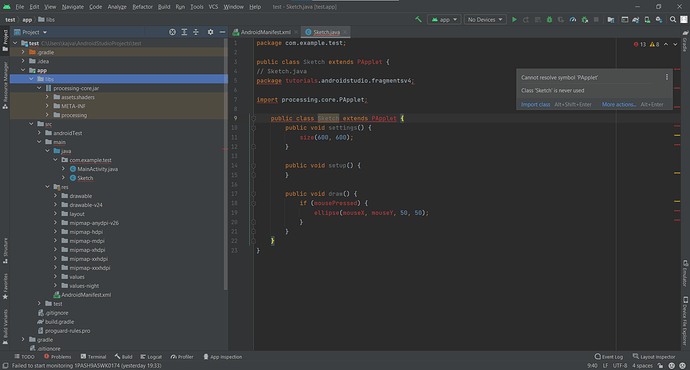Open the SDK Manager icon
This screenshot has height=370, width=690.
click(659, 19)
